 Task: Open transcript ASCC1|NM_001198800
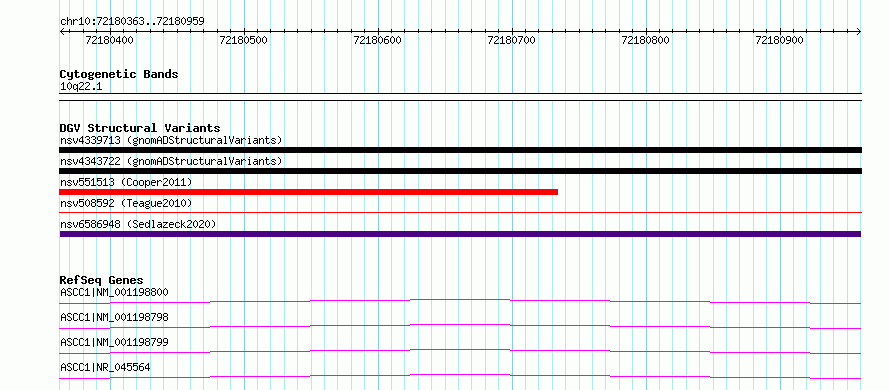point(114,292)
